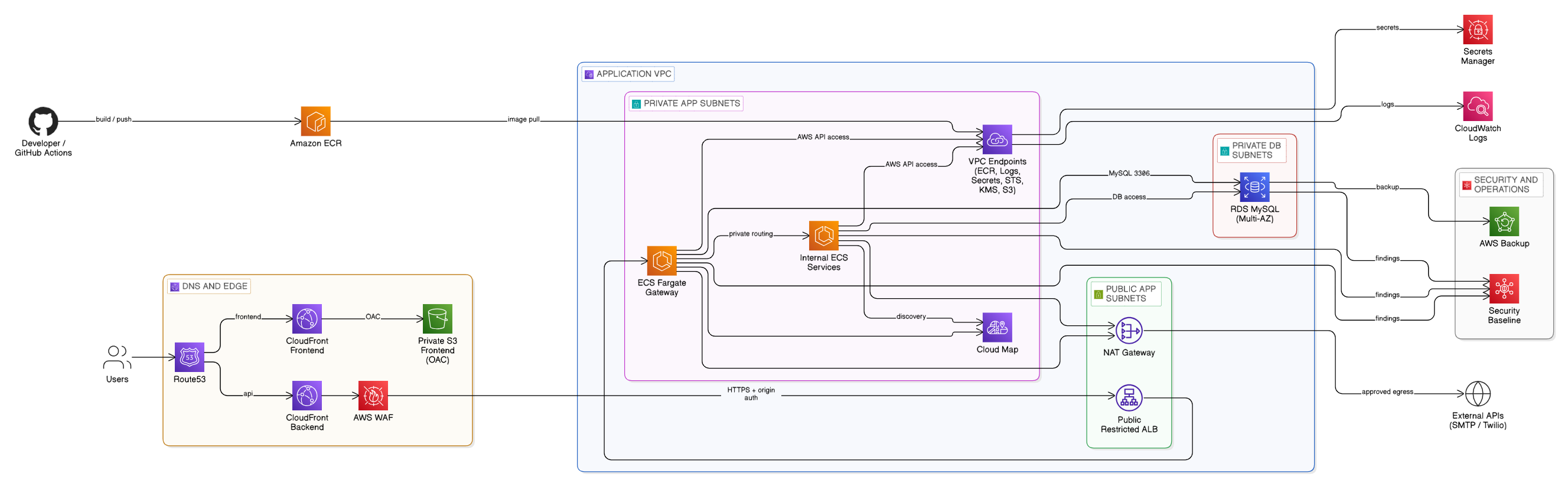
Task: Click the 'AWS Backup' caption text
Action: click(x=1504, y=243)
